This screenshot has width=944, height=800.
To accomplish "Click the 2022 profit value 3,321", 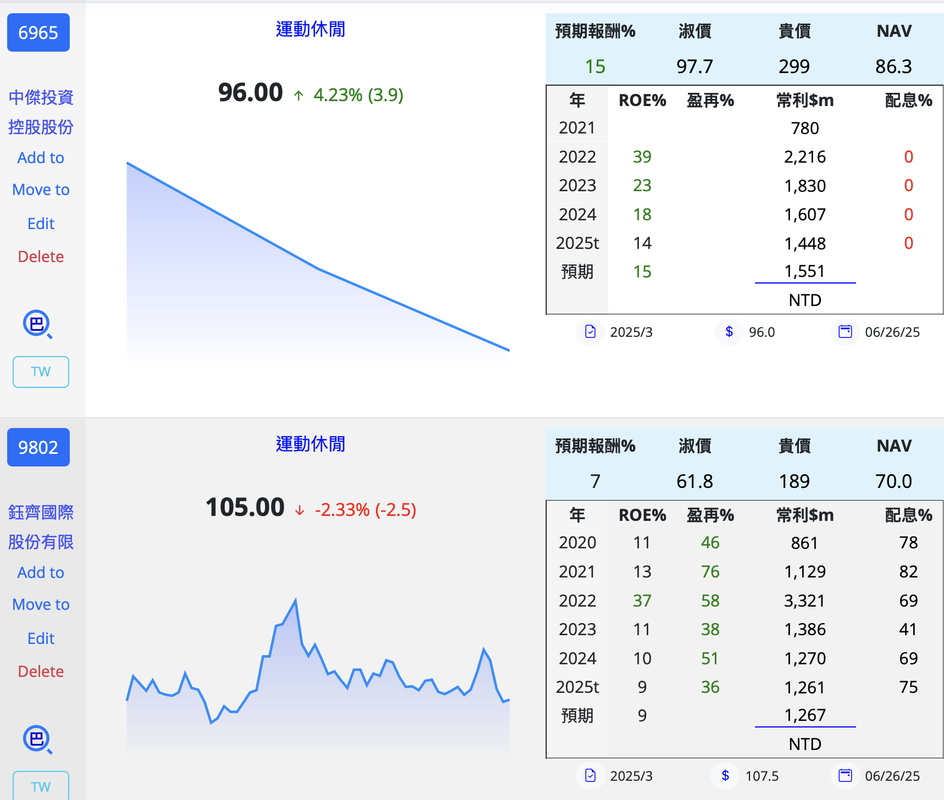I will point(805,601).
